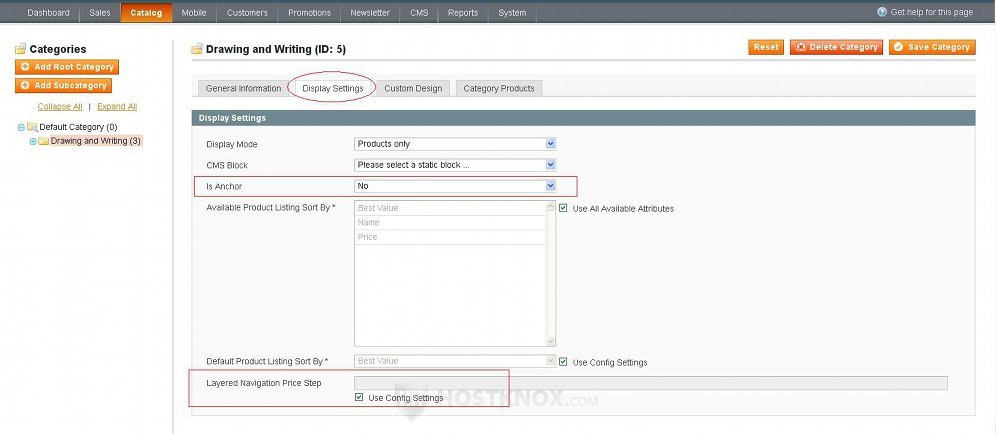Click the help question mark icon
Viewport: 996px width, 434px height.
(882, 12)
